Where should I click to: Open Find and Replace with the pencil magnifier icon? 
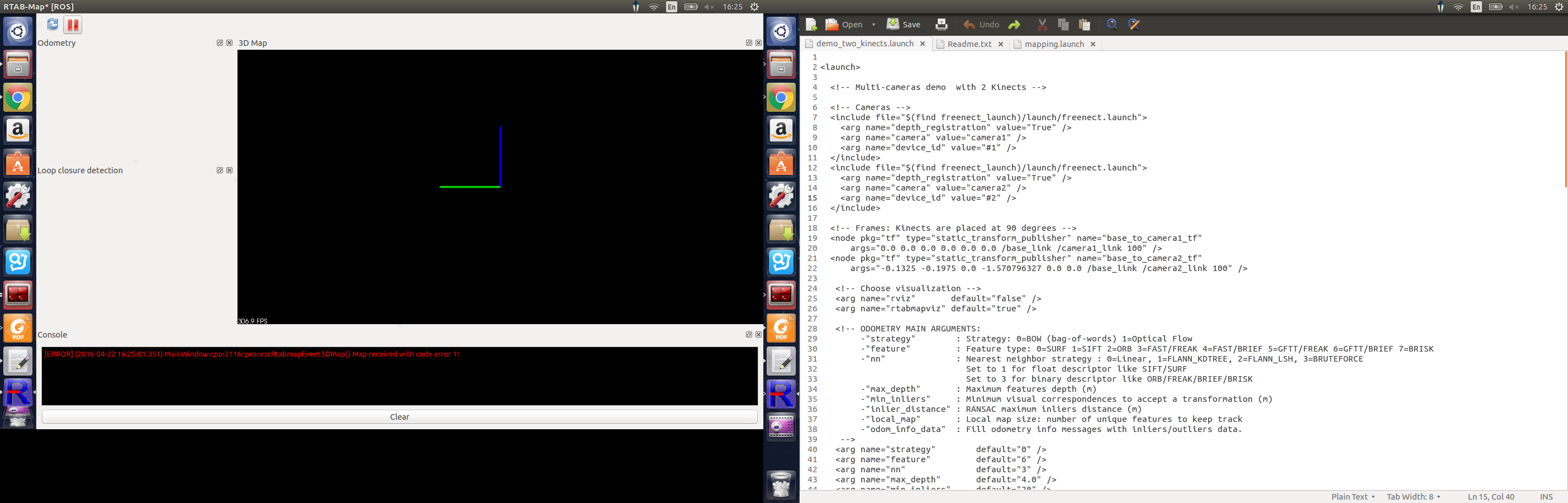click(x=1134, y=25)
